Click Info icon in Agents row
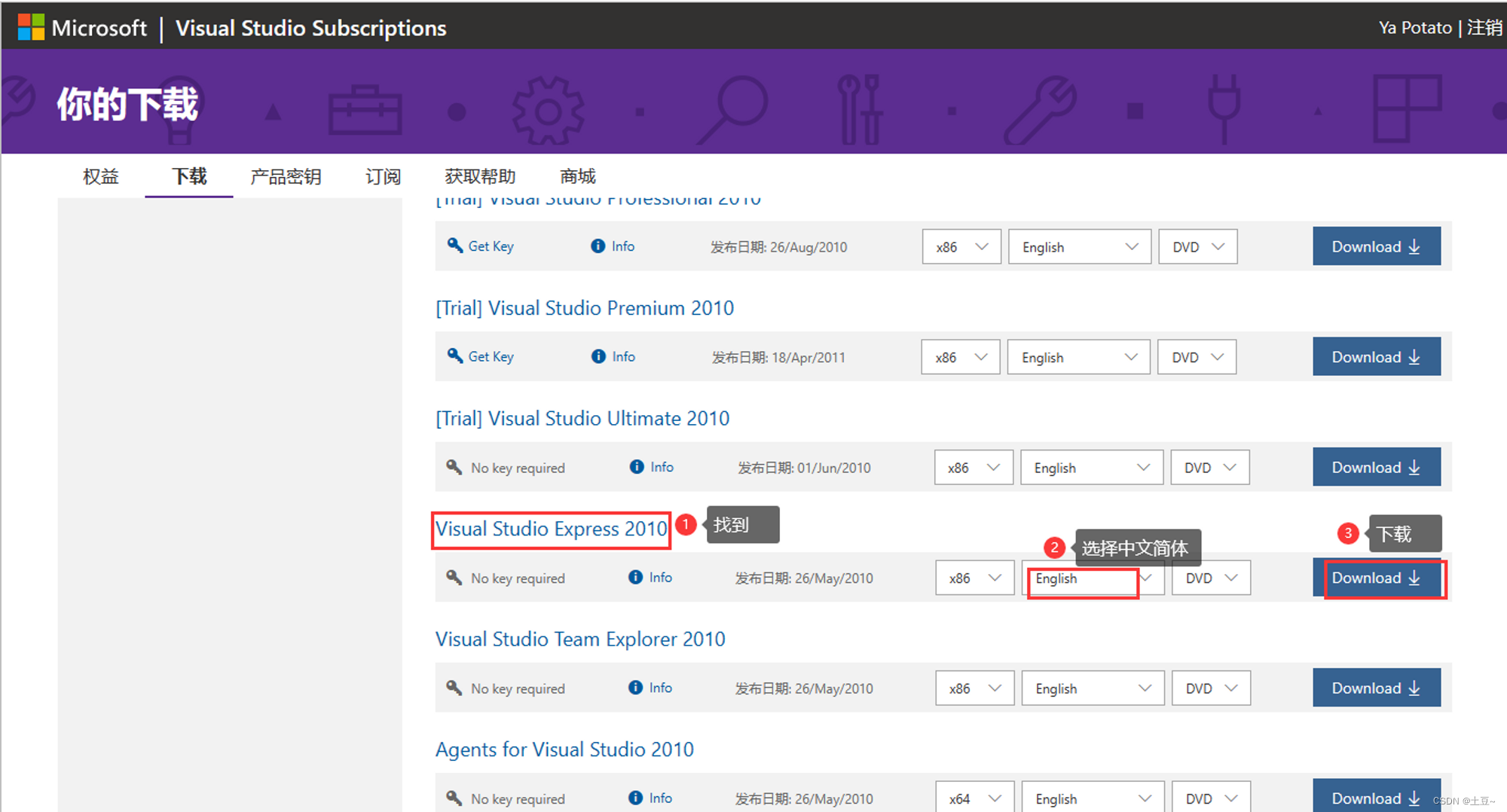Viewport: 1507px width, 812px height. pyautogui.click(x=636, y=798)
